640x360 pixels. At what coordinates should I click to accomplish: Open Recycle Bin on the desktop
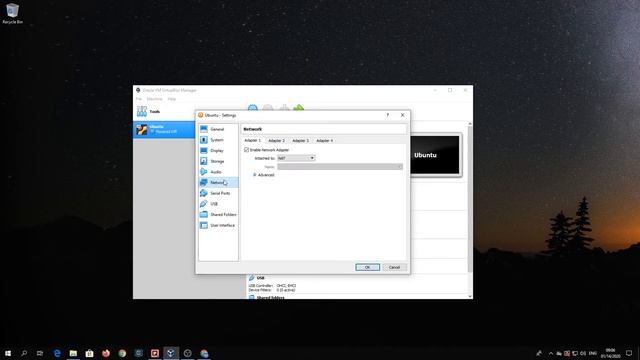[12, 13]
